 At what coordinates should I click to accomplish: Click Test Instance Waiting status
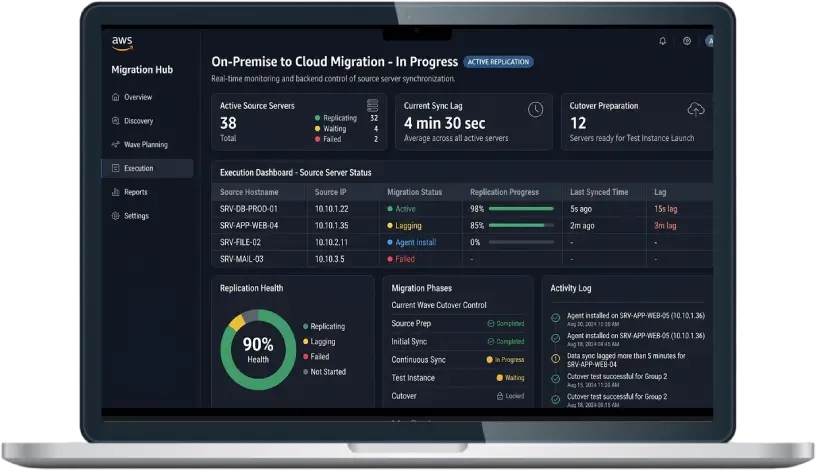[x=511, y=378]
